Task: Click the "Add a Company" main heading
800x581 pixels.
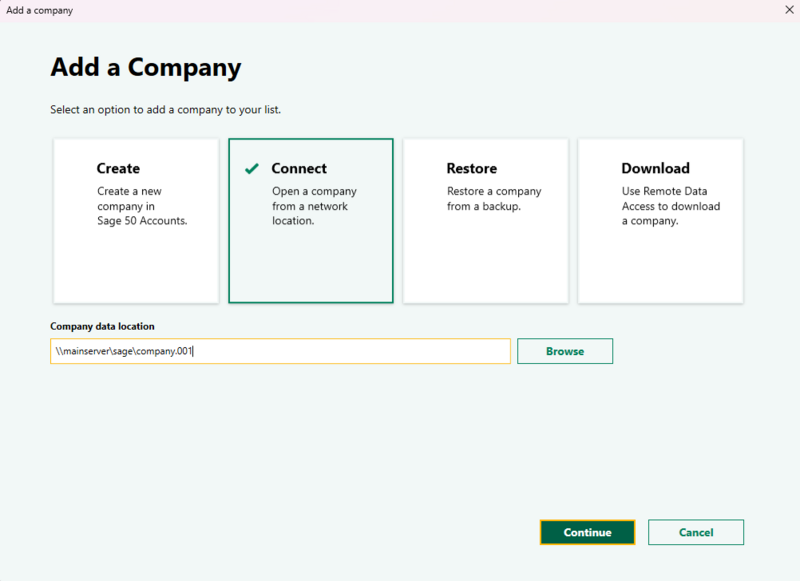Action: [x=146, y=68]
